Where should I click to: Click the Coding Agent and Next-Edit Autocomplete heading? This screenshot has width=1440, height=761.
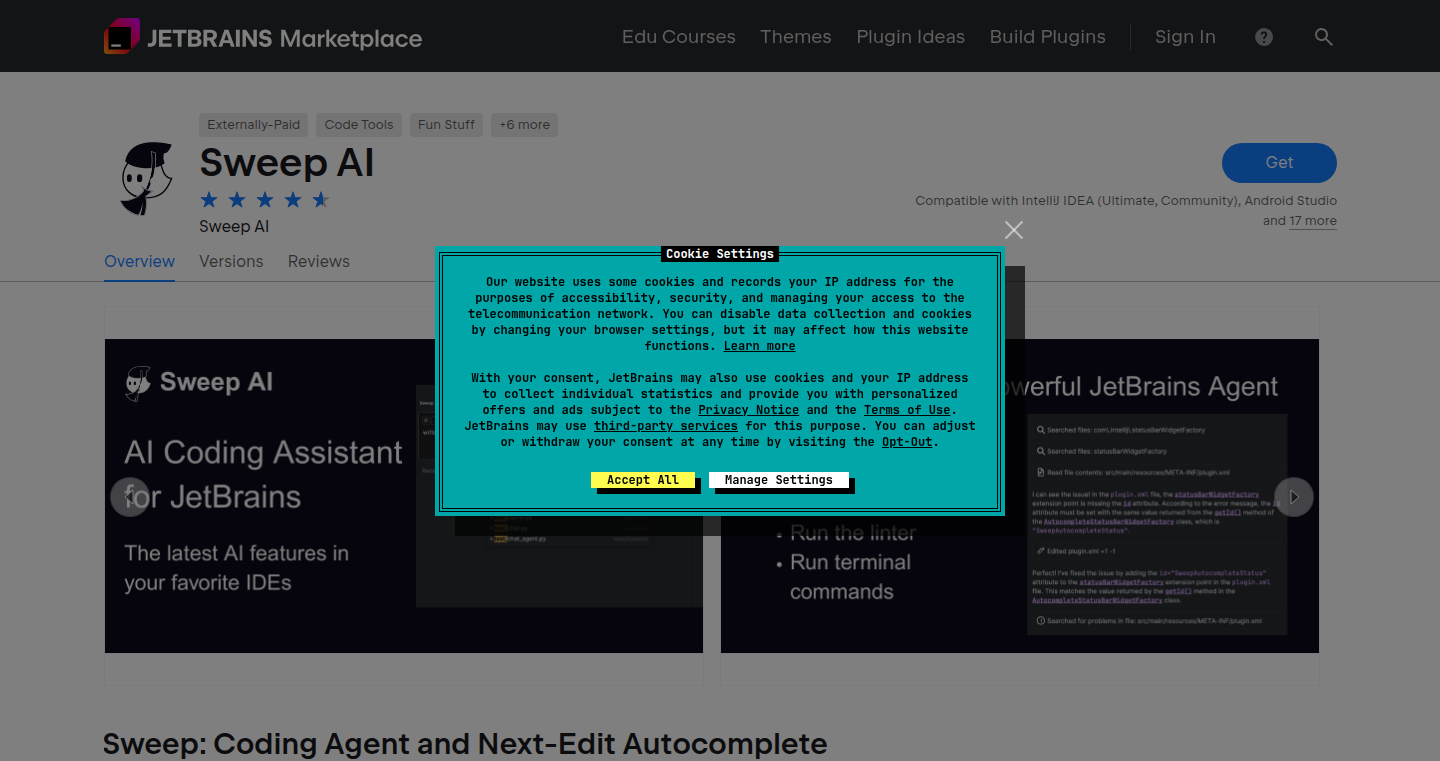point(465,744)
